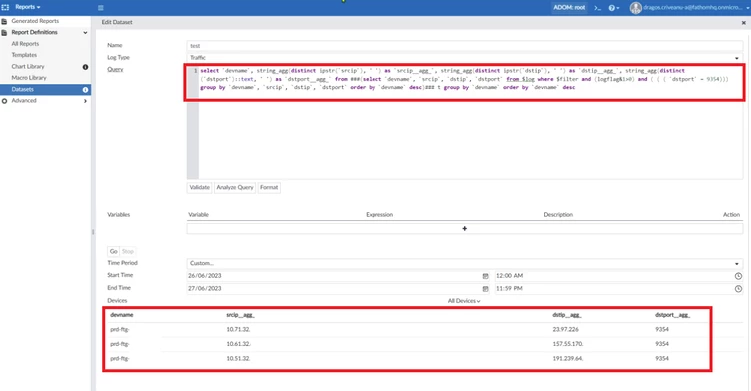Open the help question mark menu
Screen dimensions: 751x391
tap(613, 8)
